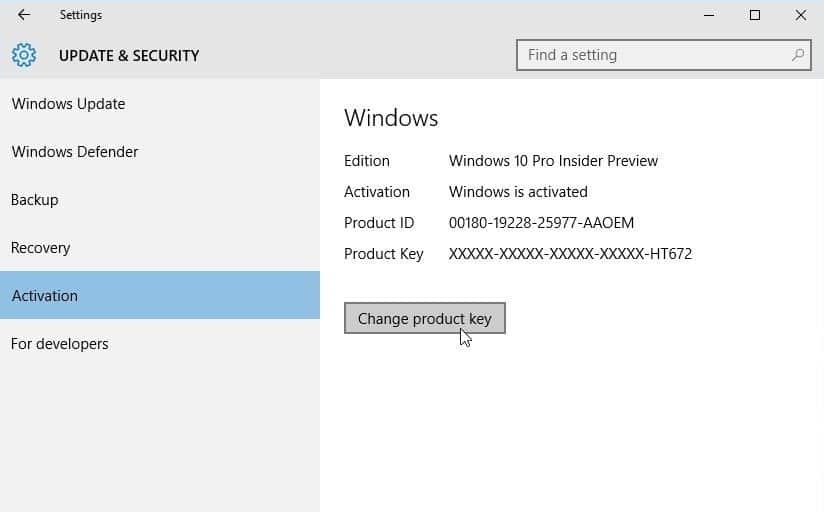Click the Product ID value 00180-19228-25977-AAOEM
This screenshot has width=824, height=512.
pos(541,223)
